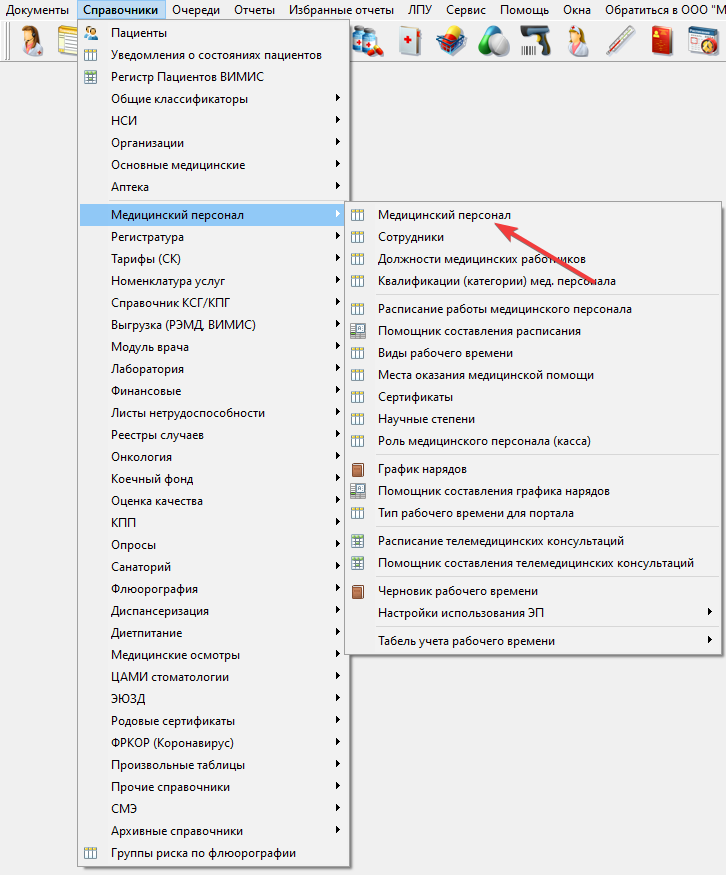Viewport: 726px width, 875px height.
Task: Click the thermometer icon in toolbar
Action: tap(620, 41)
